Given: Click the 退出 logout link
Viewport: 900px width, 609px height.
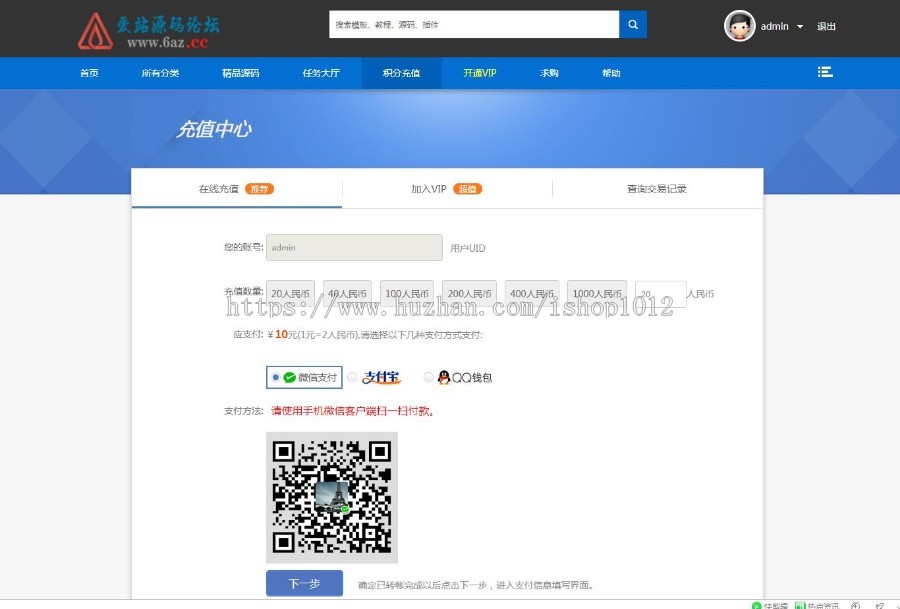Looking at the screenshot, I should coord(826,27).
